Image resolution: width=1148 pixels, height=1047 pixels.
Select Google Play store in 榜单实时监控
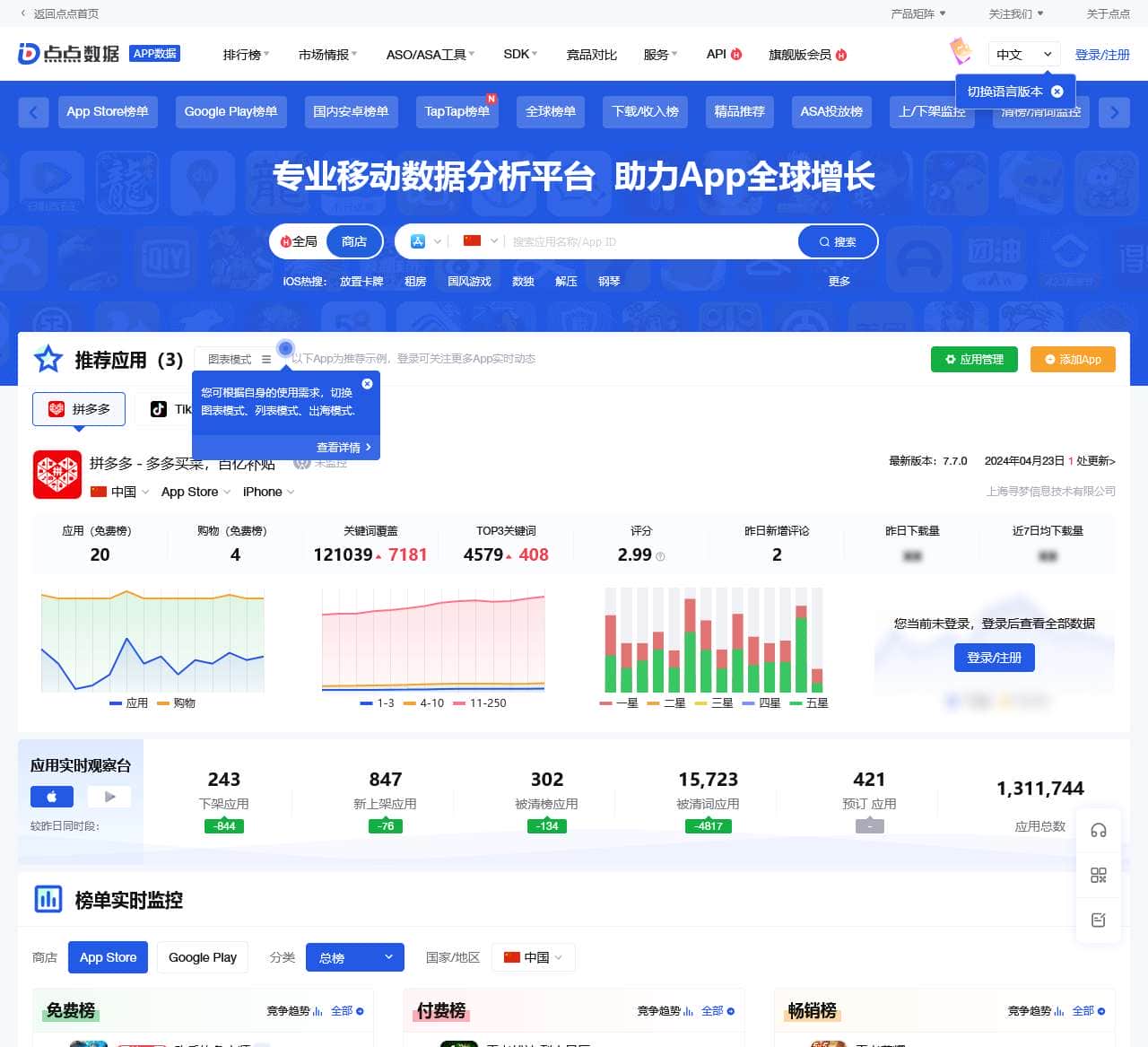coord(203,957)
